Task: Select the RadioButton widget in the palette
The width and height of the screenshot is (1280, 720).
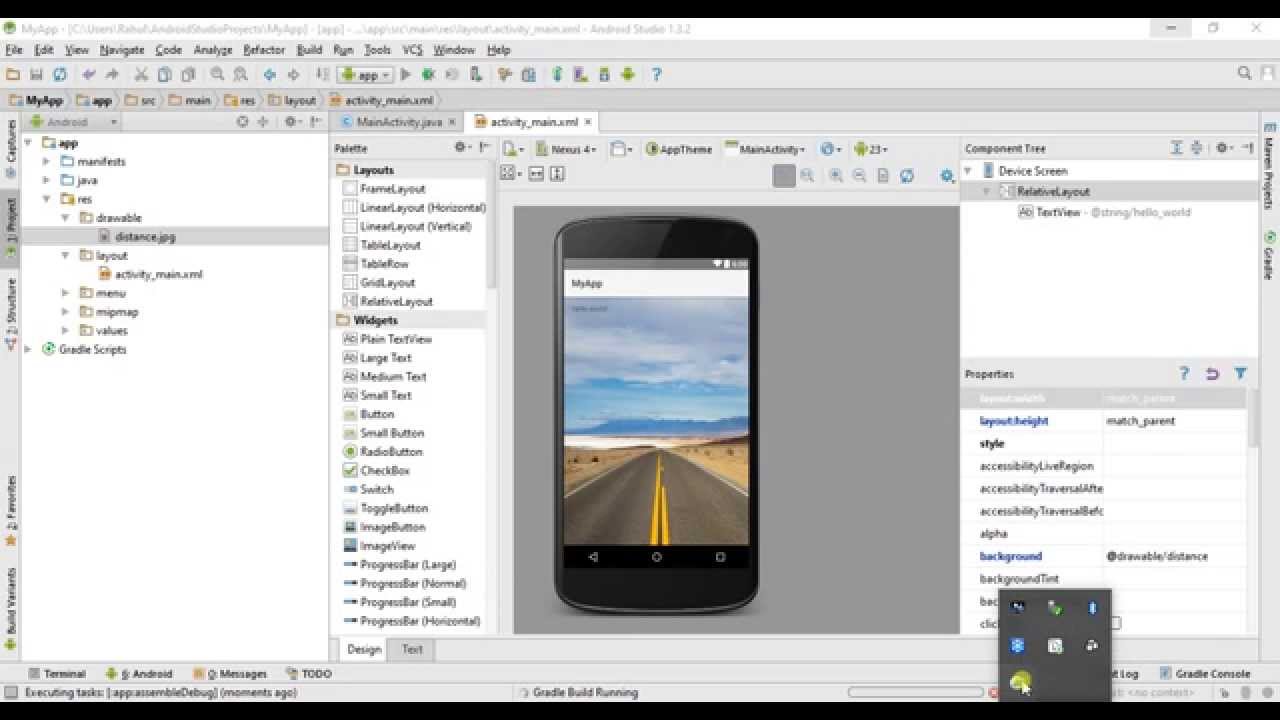Action: (x=390, y=452)
